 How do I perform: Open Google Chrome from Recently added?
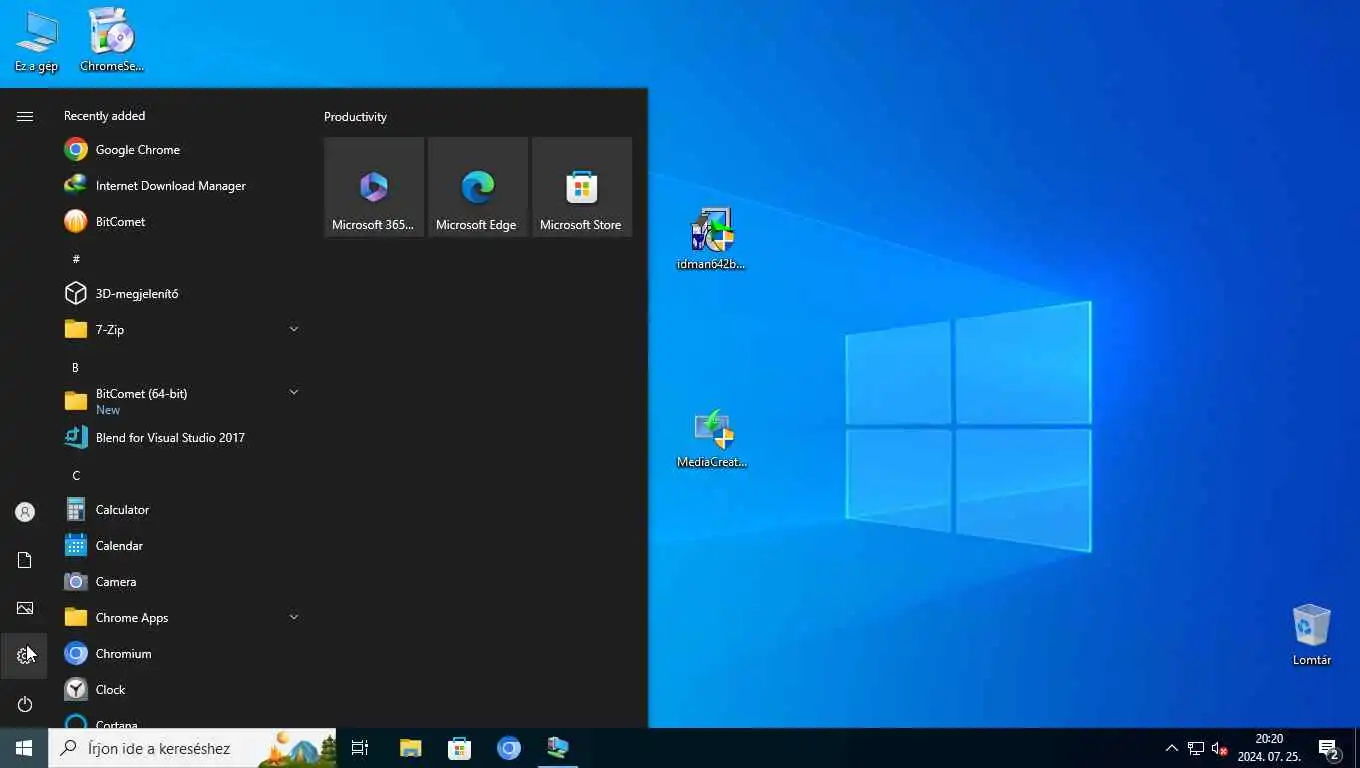click(180, 150)
